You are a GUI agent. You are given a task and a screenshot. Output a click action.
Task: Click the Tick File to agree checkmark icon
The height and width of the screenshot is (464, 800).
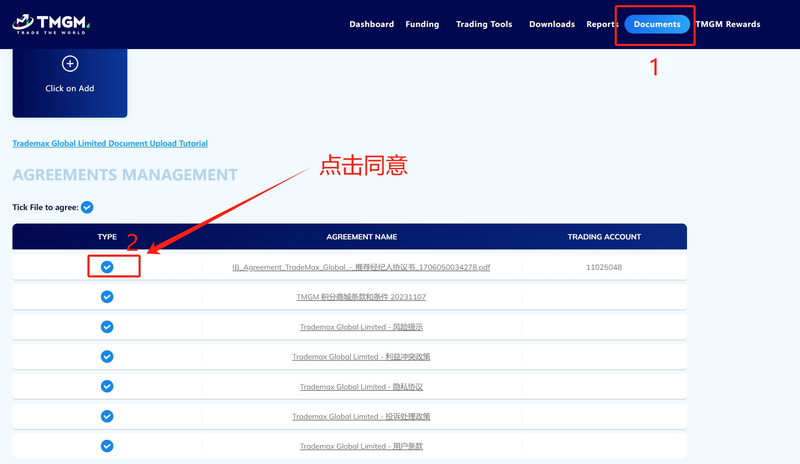tap(87, 207)
